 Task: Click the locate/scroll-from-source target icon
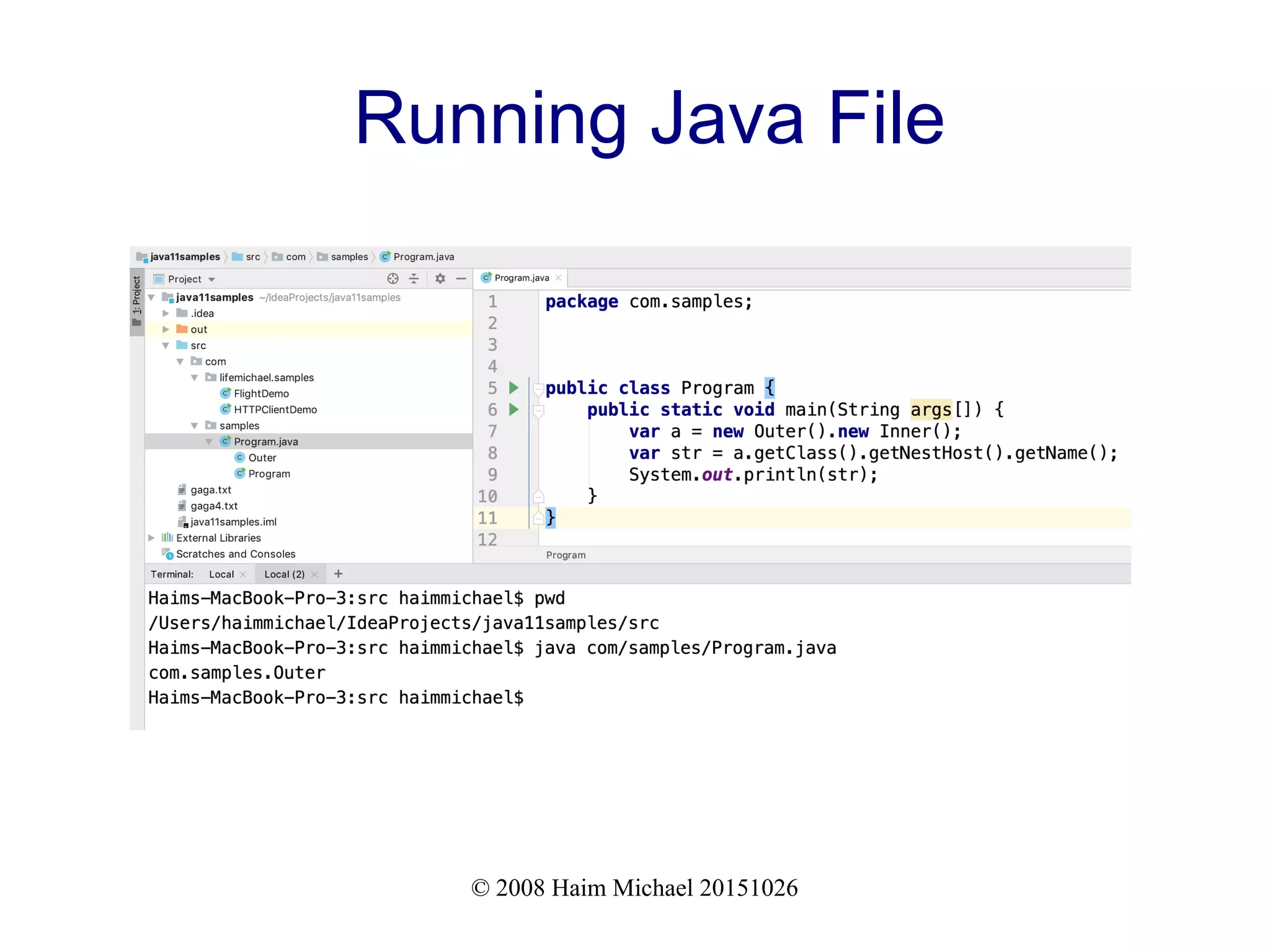393,279
